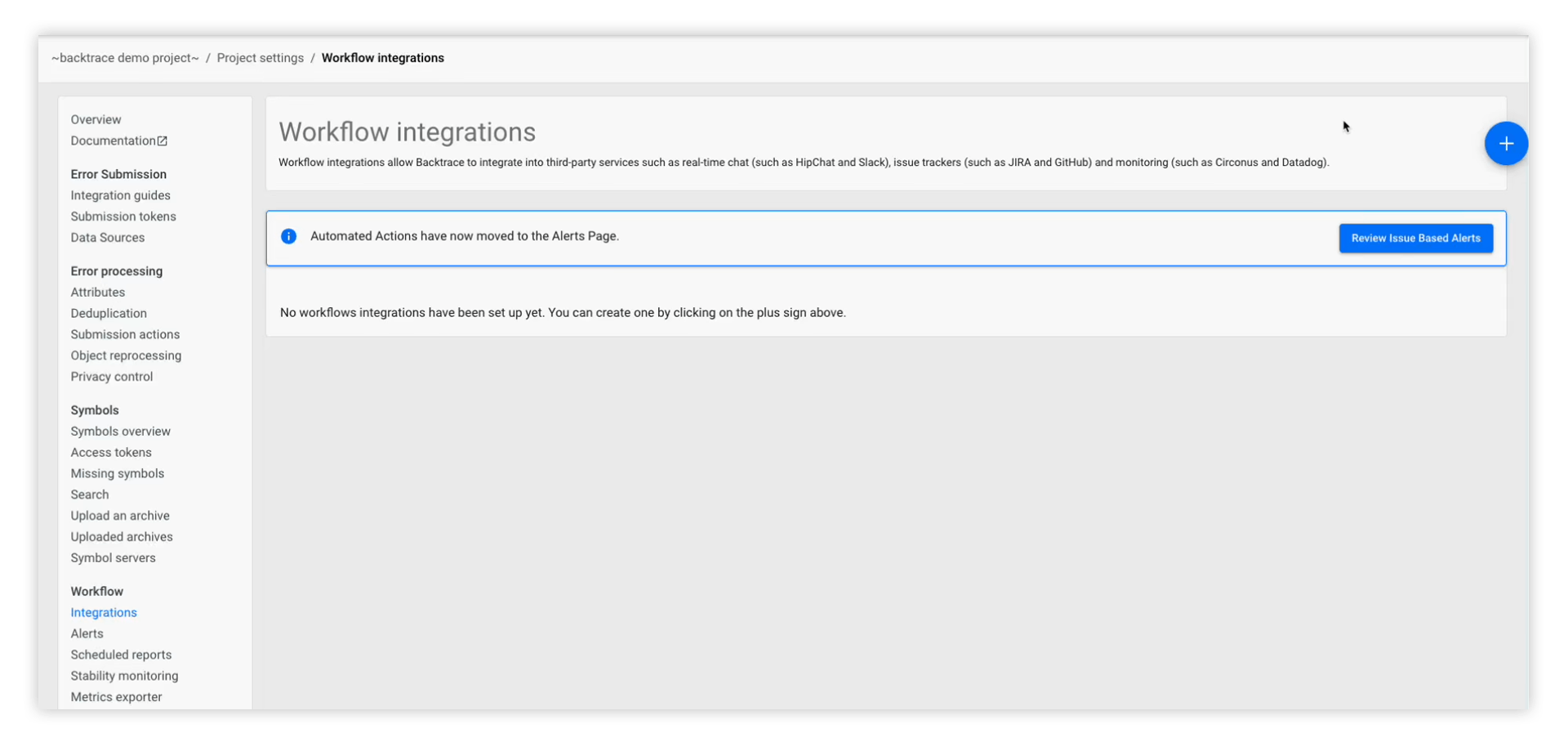1568x742 pixels.
Task: Open Symbol servers
Action: [x=113, y=558]
